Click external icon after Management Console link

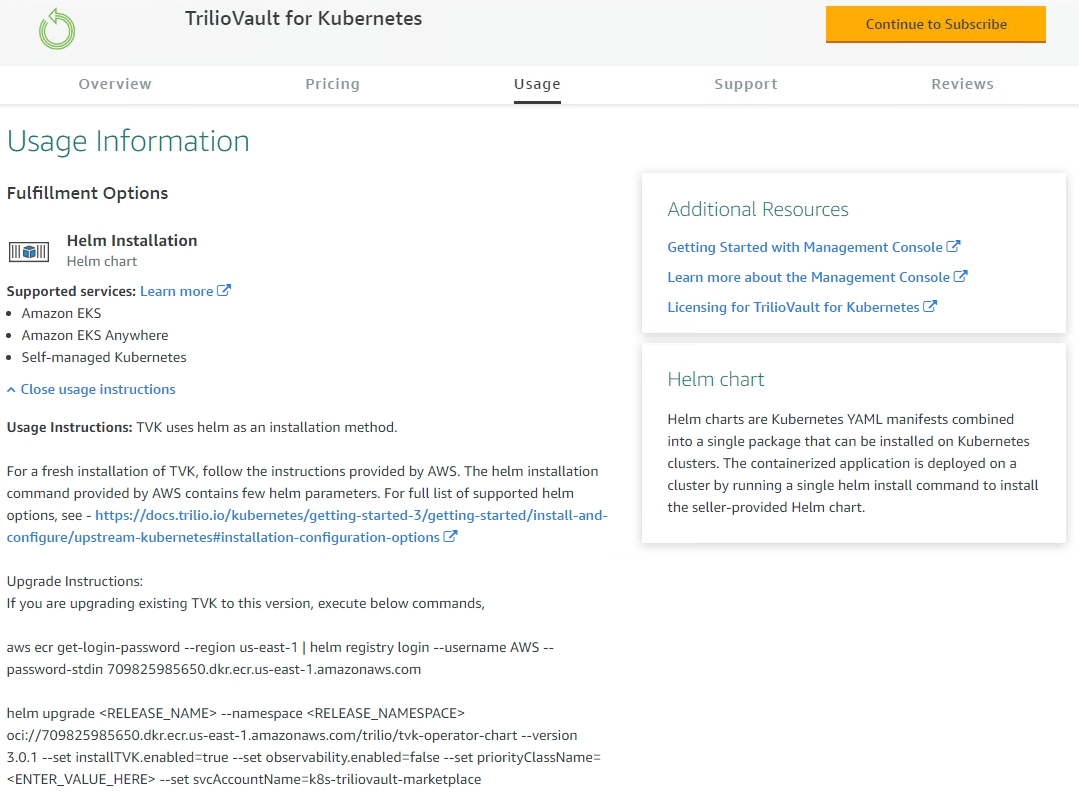961,277
